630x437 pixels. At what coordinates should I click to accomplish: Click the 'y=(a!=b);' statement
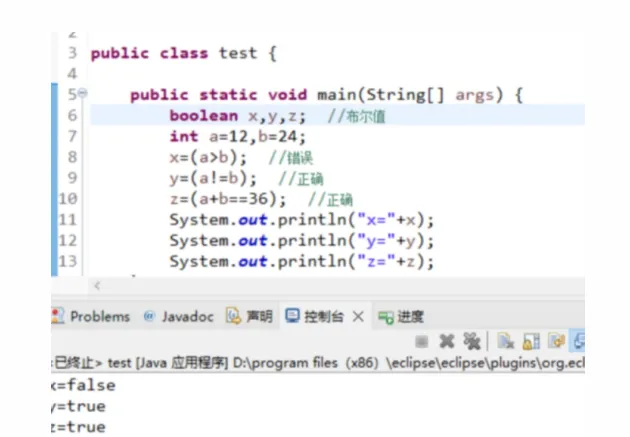(213, 179)
